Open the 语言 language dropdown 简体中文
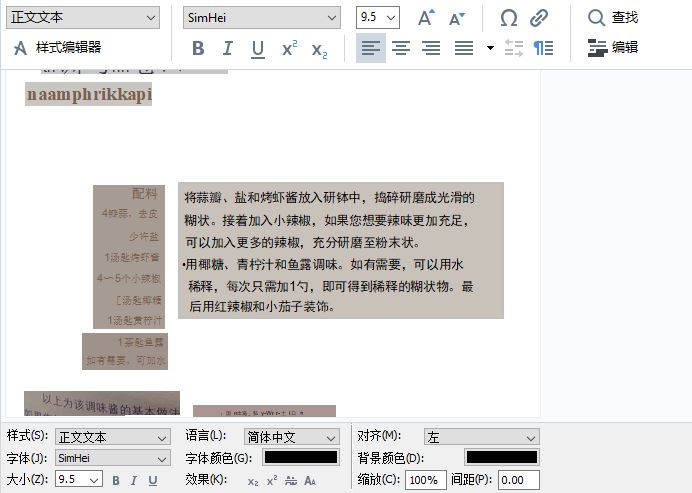The height and width of the screenshot is (493, 692). 291,437
